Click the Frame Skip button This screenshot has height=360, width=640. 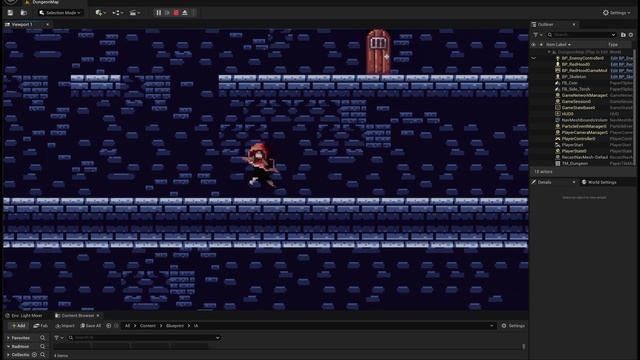[167, 13]
